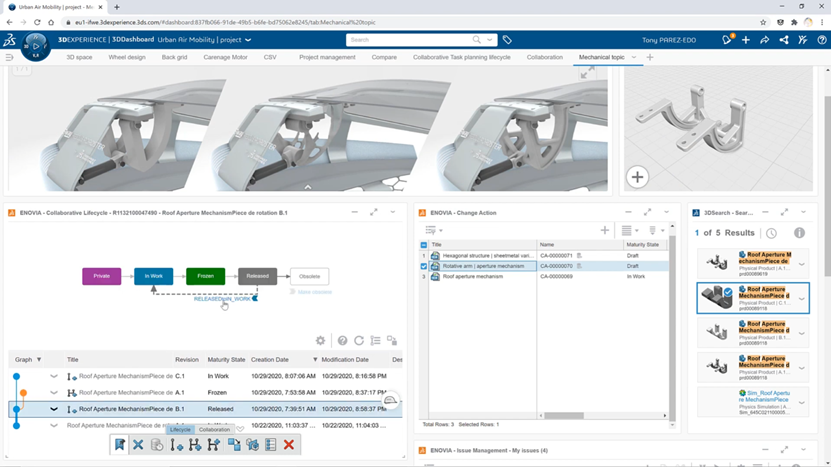Open the Change Action view layout dropdown
This screenshot has width=831, height=467.
click(630, 230)
